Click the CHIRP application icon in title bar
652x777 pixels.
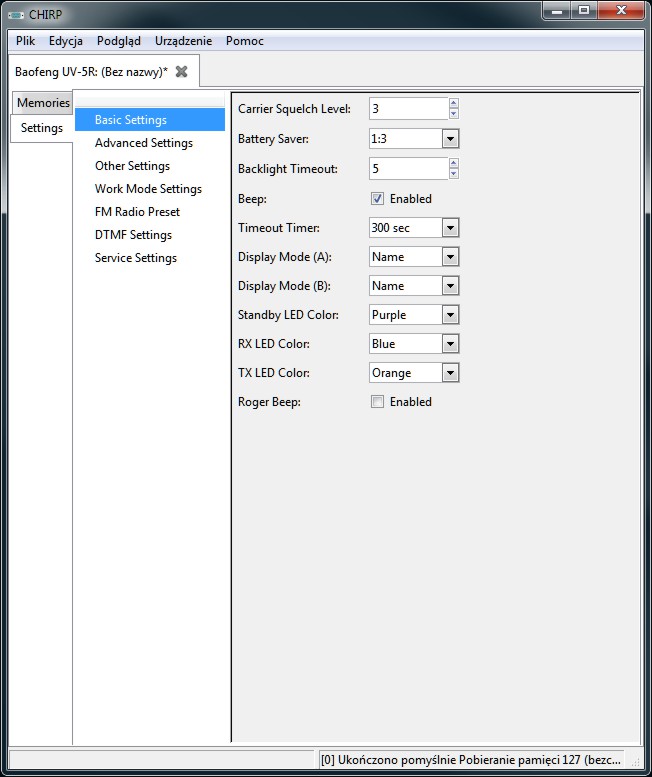point(16,15)
